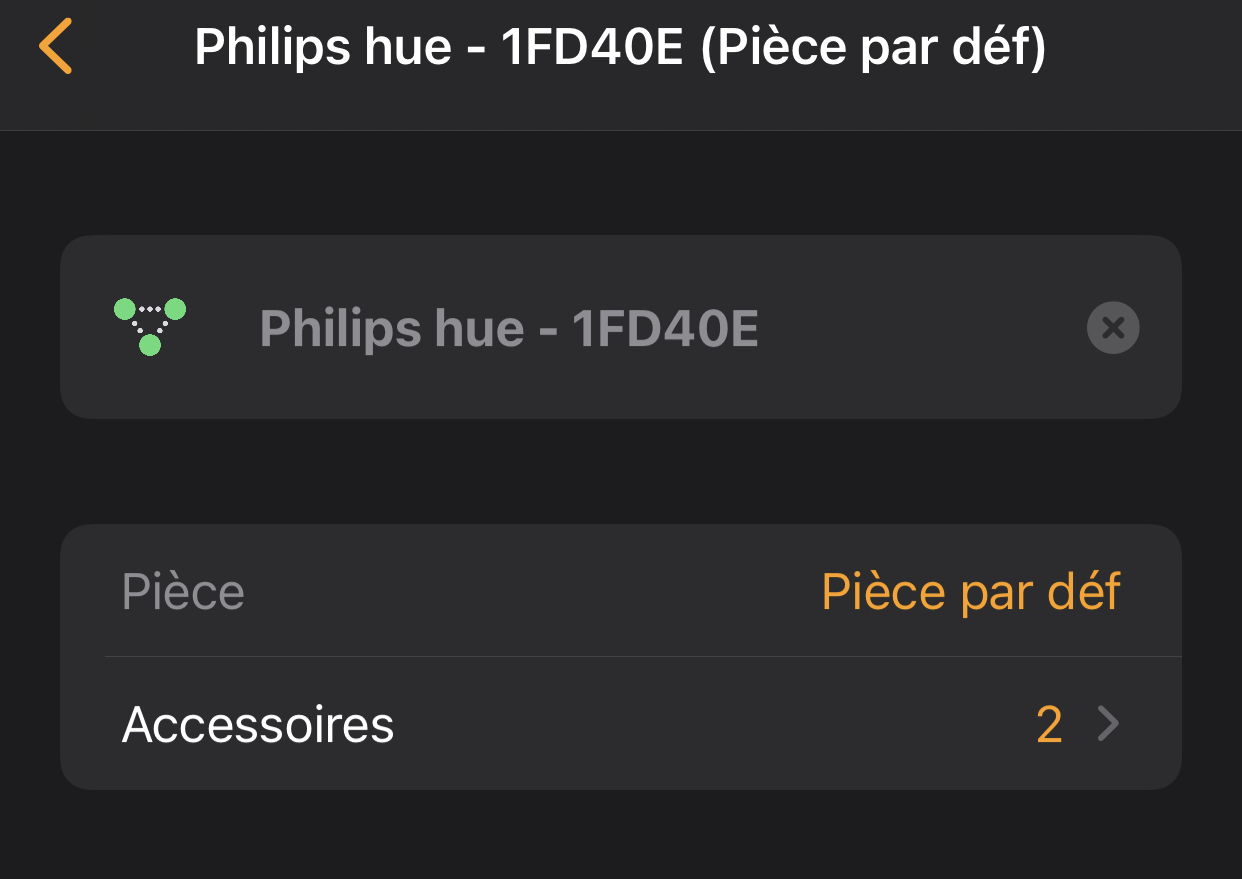This screenshot has height=879, width=1242.
Task: Tap the header title Philips hue - 1FD40E
Action: point(440,47)
